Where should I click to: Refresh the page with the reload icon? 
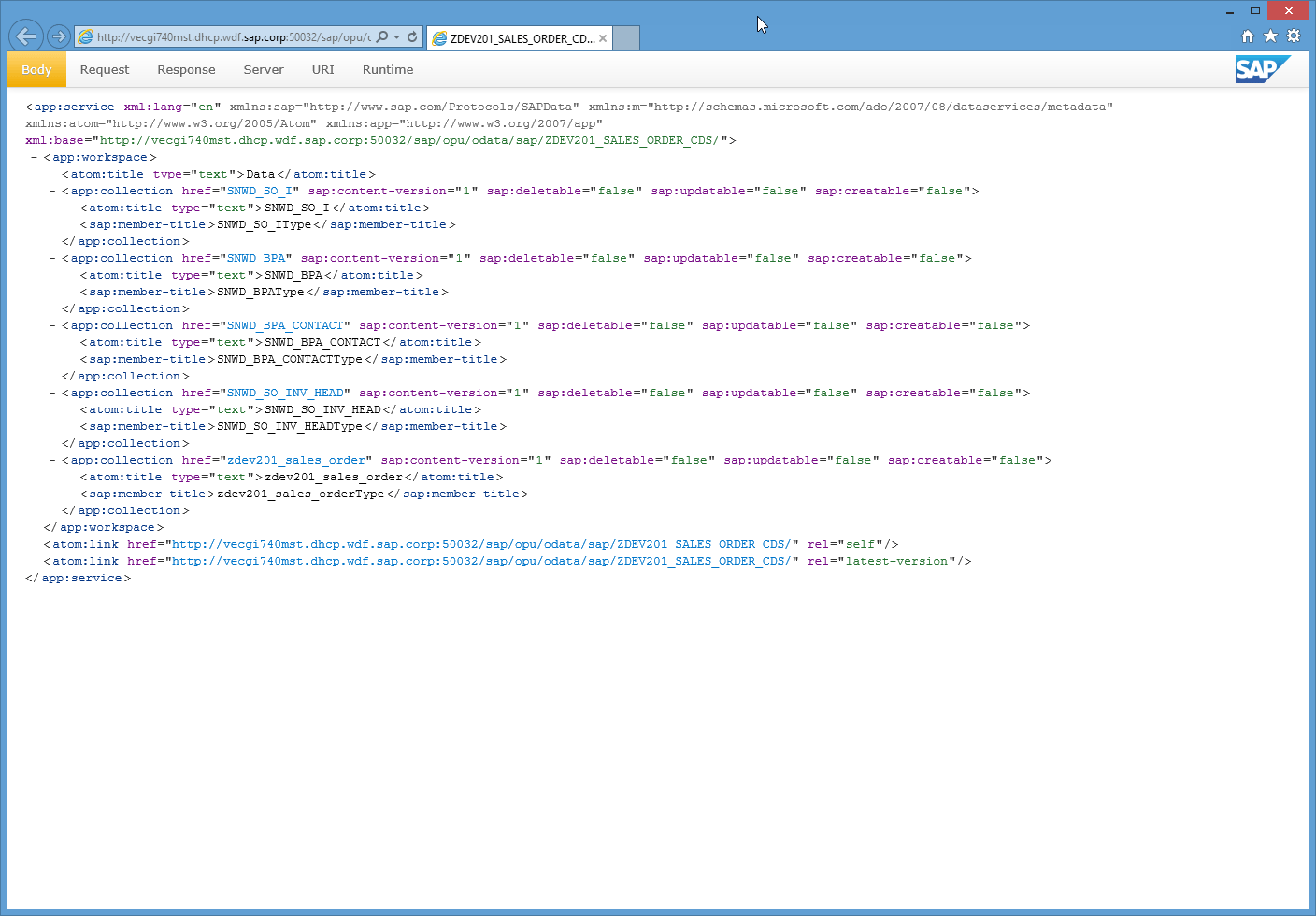pyautogui.click(x=412, y=37)
